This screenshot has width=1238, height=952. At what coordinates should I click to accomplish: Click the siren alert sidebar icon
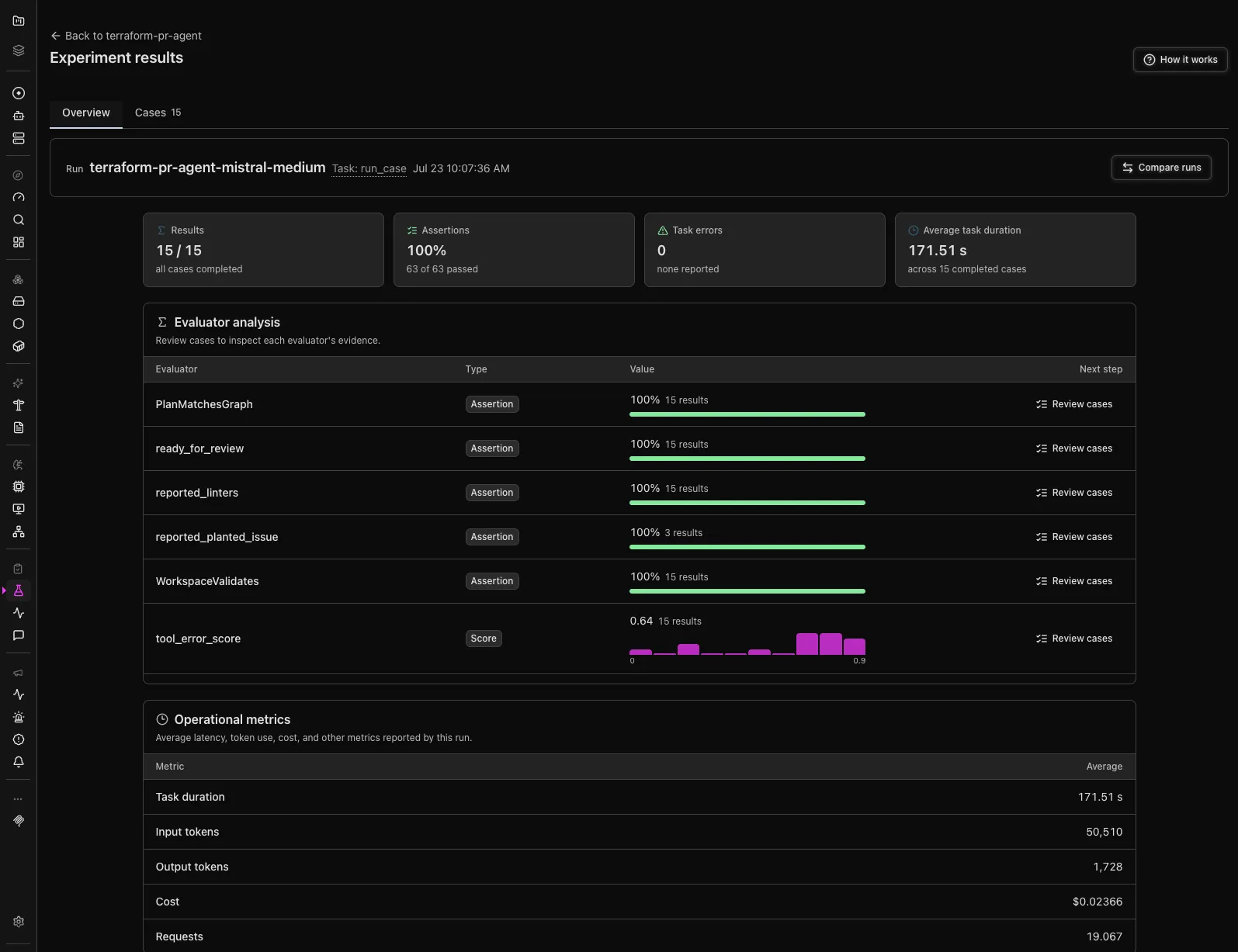[19, 717]
